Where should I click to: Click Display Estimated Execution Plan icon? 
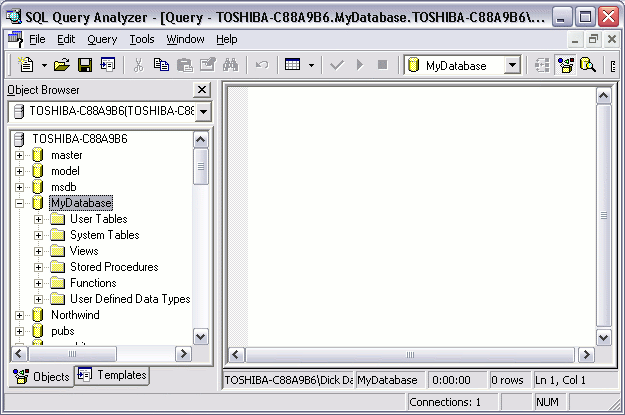coord(542,65)
